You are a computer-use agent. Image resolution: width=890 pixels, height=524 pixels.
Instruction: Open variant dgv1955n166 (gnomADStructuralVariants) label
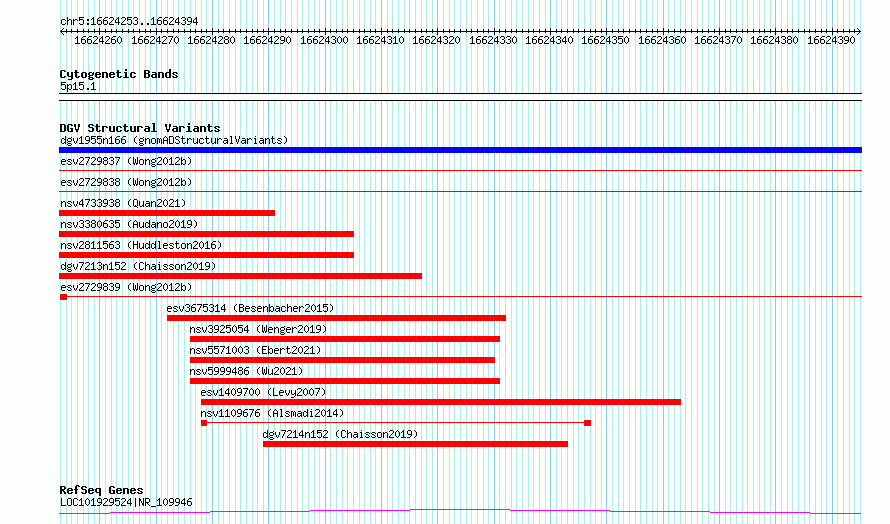click(174, 140)
